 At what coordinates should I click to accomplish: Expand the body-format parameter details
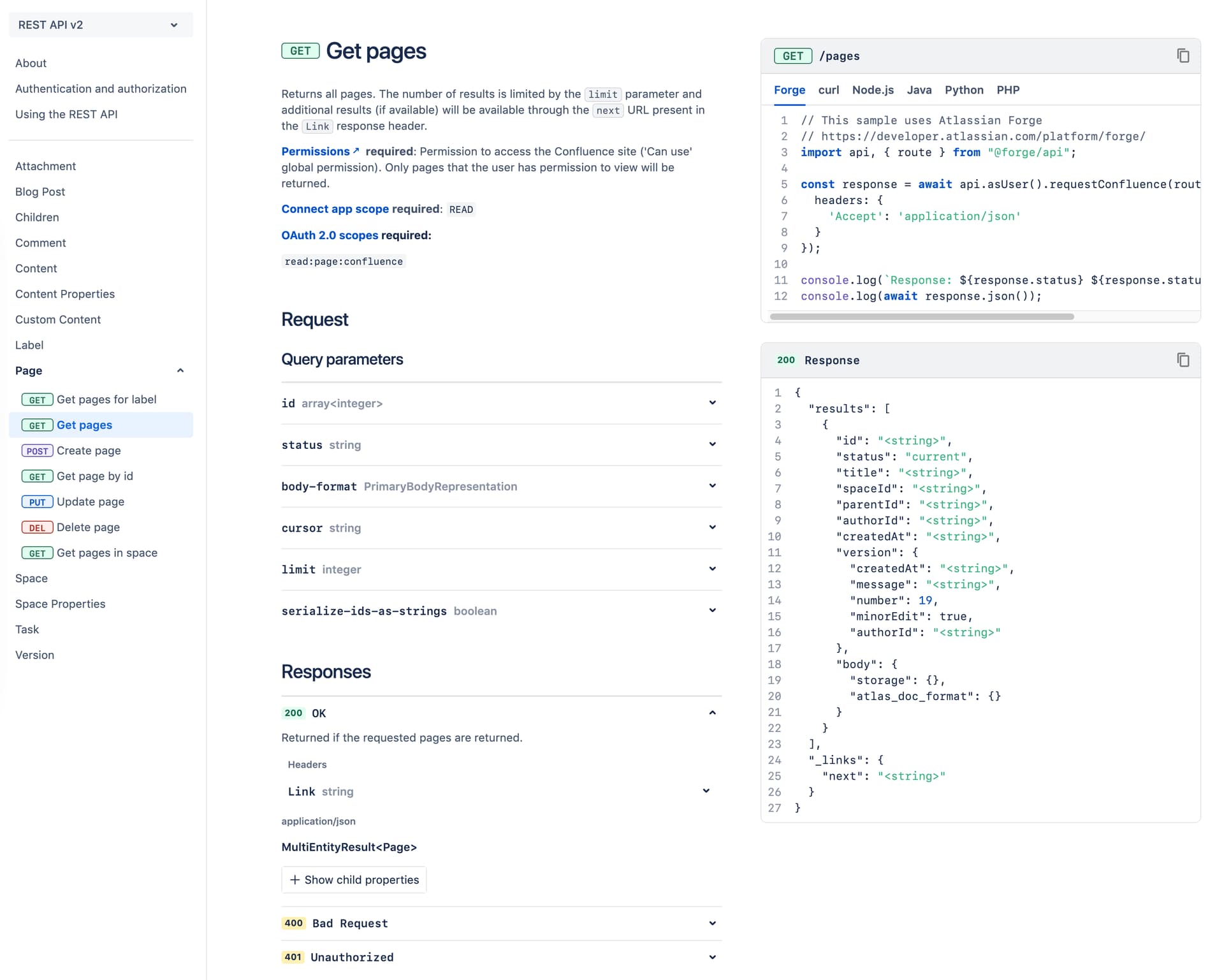(x=712, y=486)
